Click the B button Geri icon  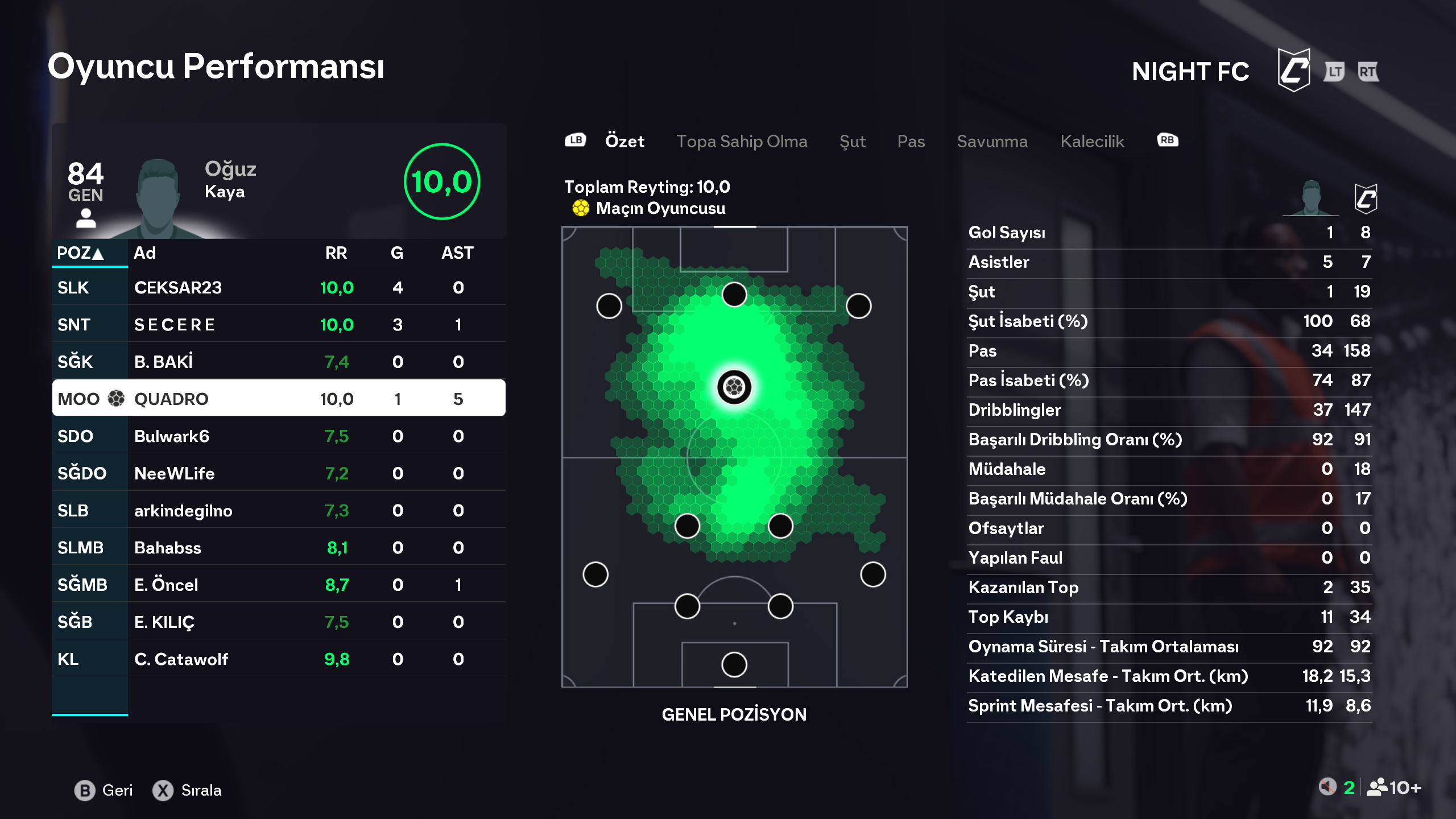coord(85,791)
